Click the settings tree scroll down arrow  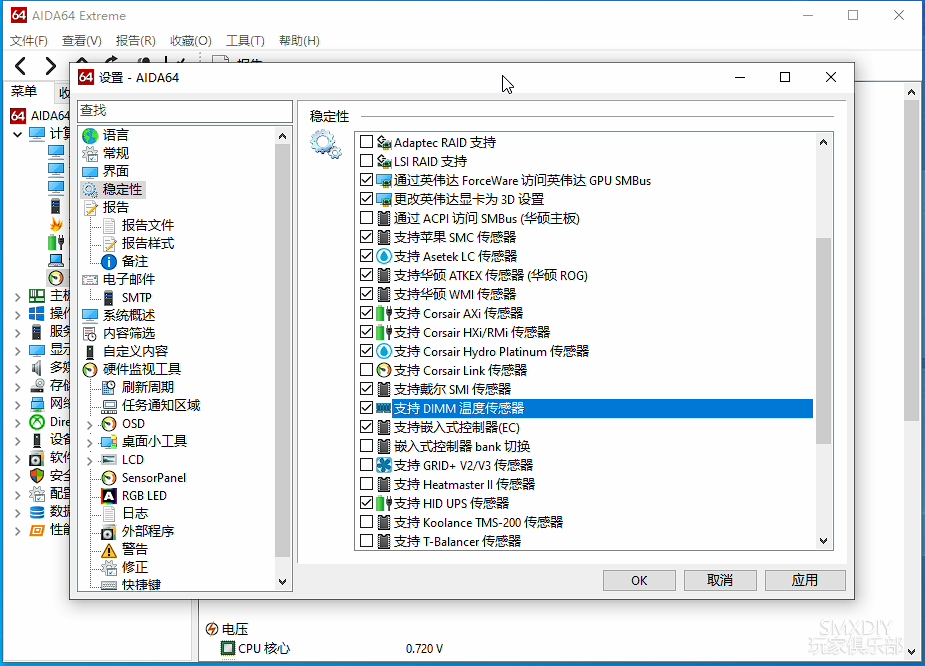[283, 582]
